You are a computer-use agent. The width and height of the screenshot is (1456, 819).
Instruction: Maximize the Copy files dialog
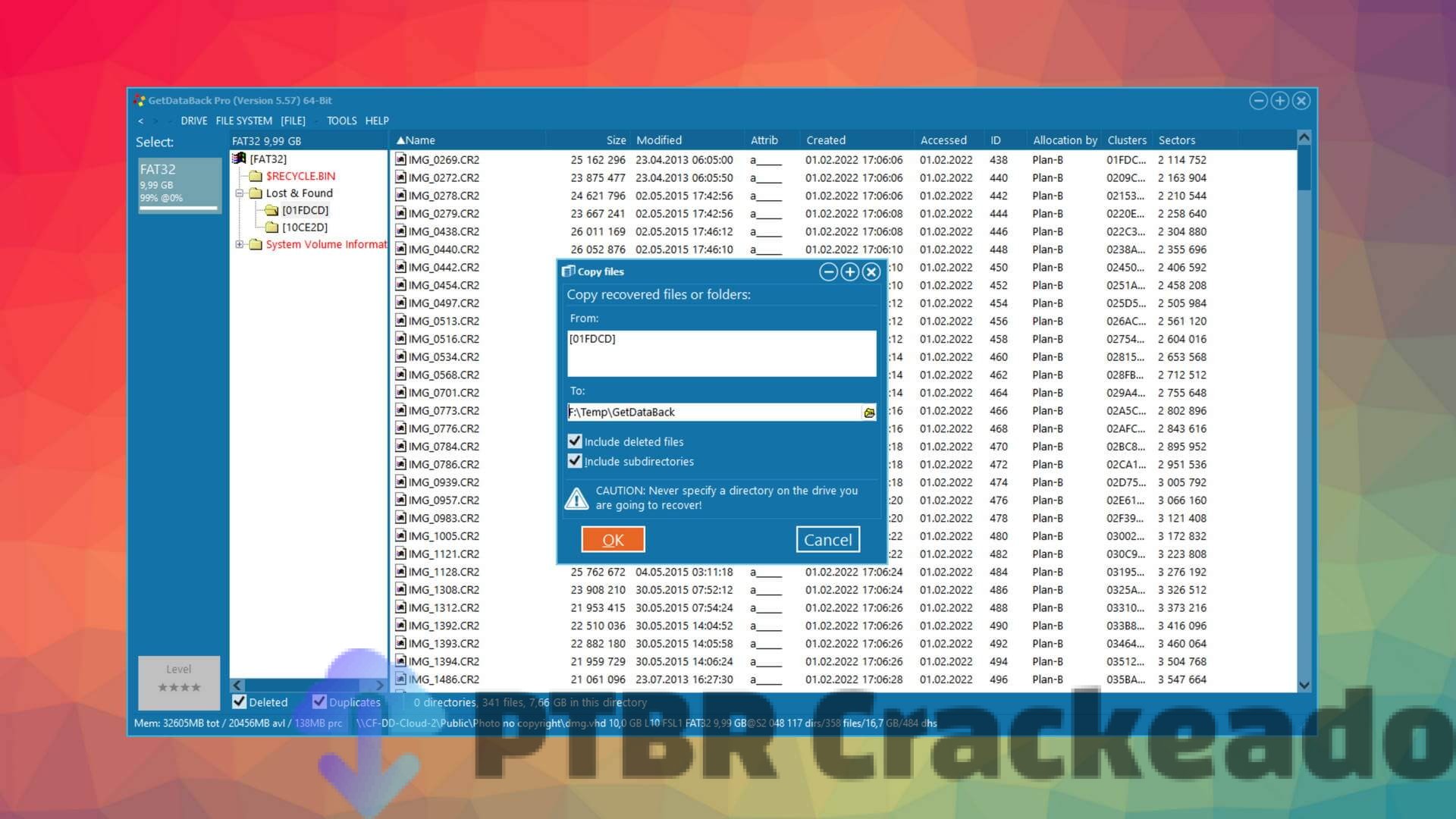coord(850,271)
